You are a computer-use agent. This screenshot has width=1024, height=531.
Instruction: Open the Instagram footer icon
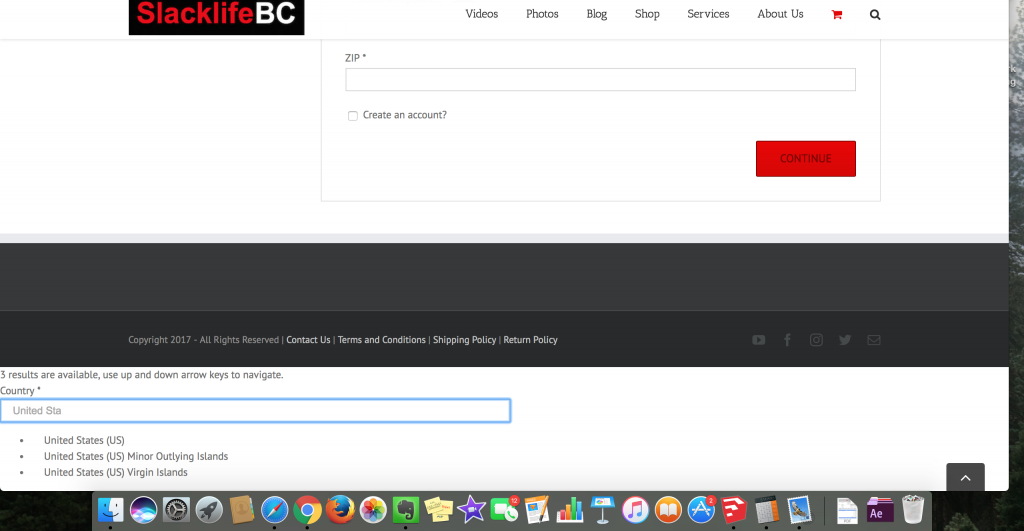pyautogui.click(x=816, y=340)
